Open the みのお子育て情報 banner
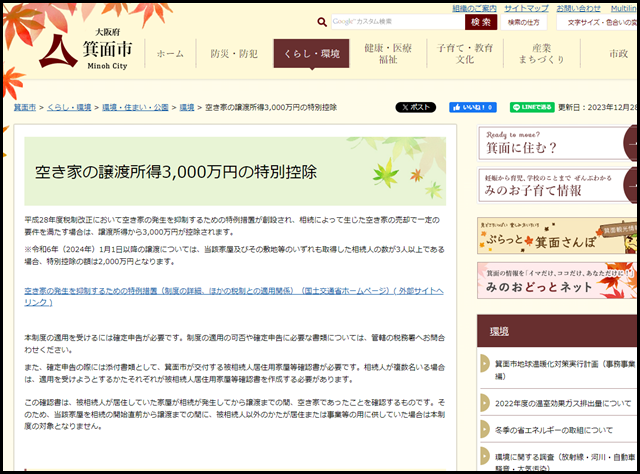Viewport: 640px width, 474px height. [557, 185]
